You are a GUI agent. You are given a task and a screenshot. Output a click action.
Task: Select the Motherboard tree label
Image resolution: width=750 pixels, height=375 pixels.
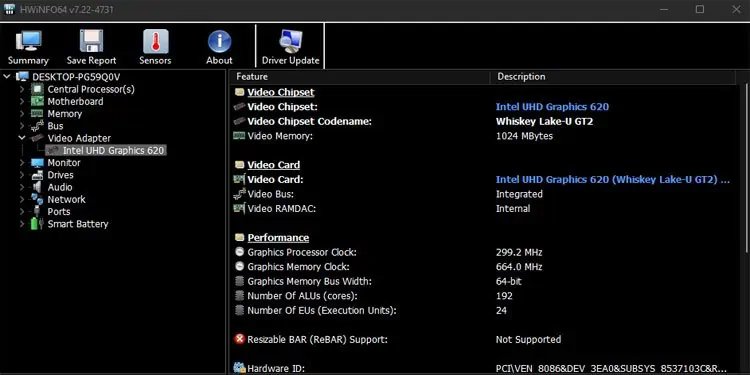tap(75, 101)
